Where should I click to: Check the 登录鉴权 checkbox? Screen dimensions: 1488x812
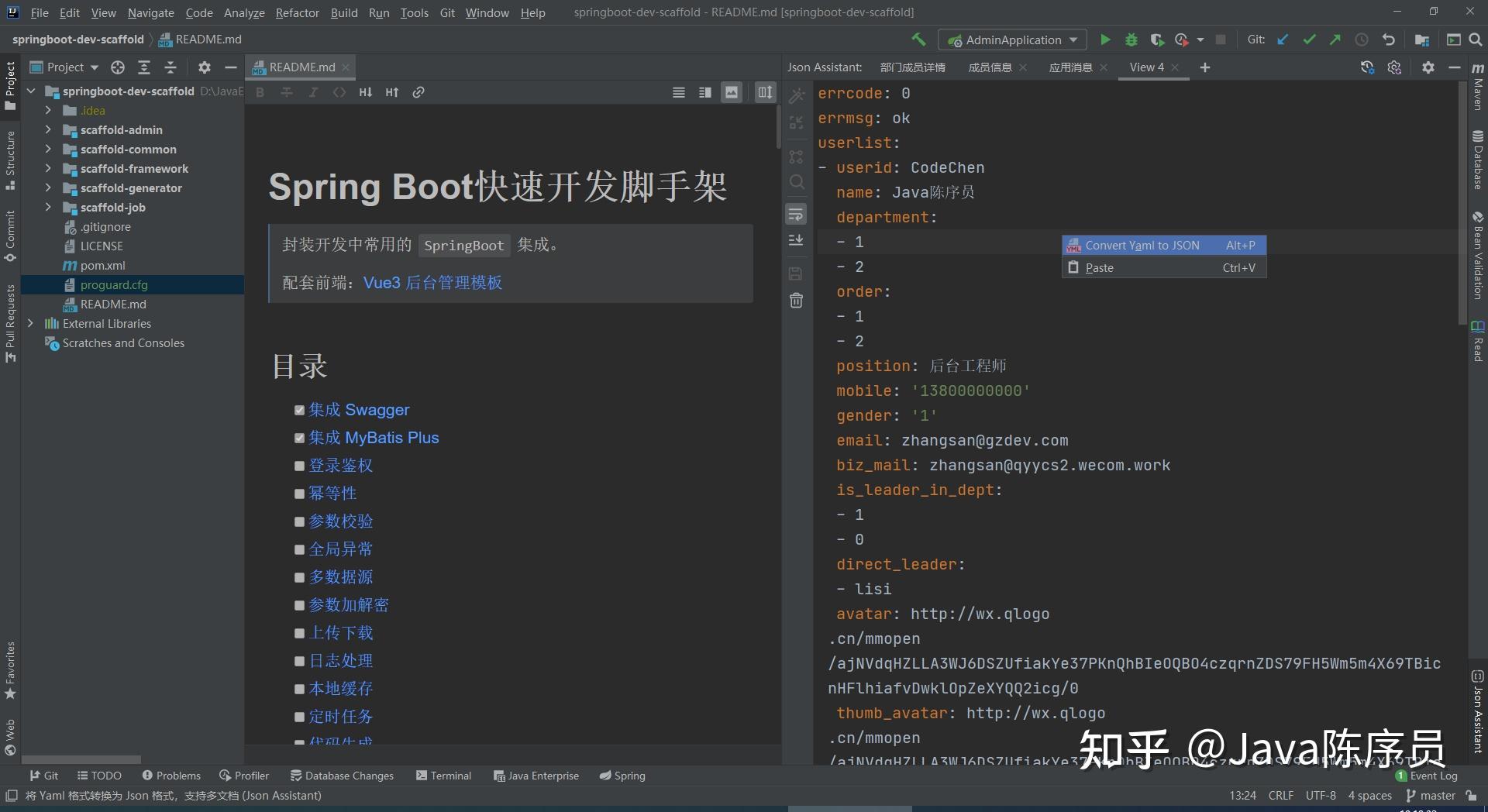(x=300, y=466)
